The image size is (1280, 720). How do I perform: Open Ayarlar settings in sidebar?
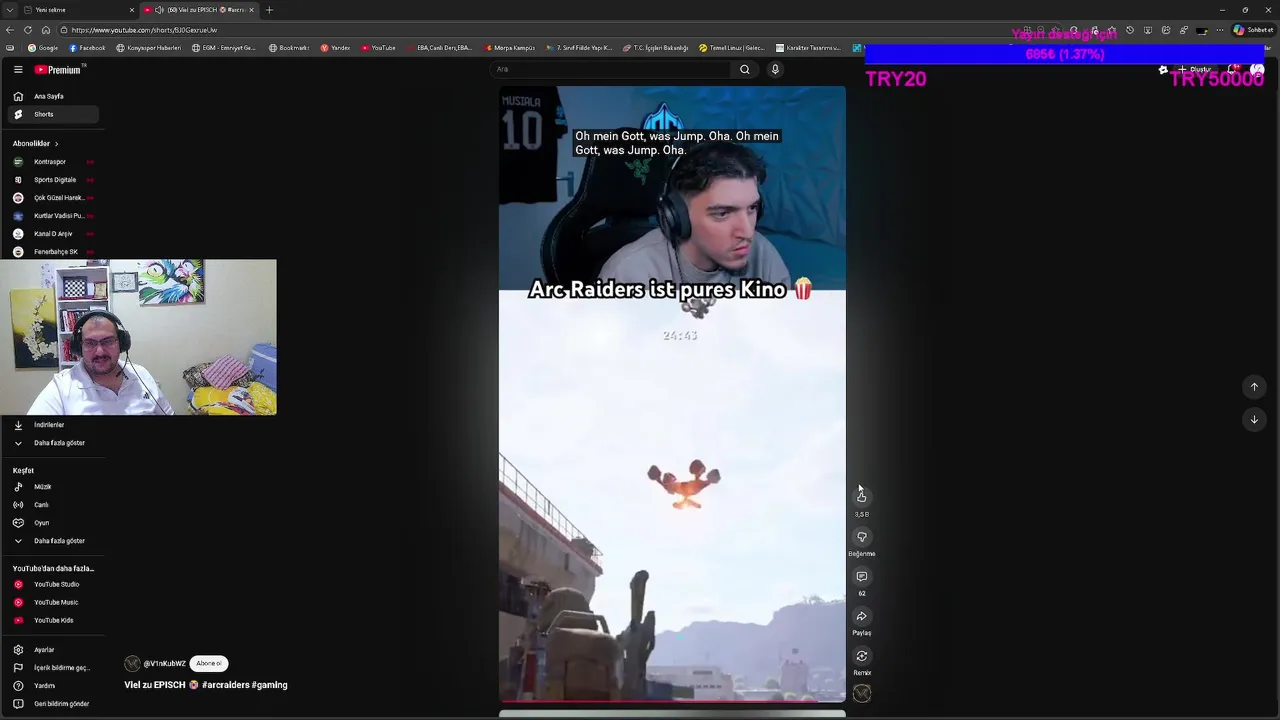tap(53, 650)
